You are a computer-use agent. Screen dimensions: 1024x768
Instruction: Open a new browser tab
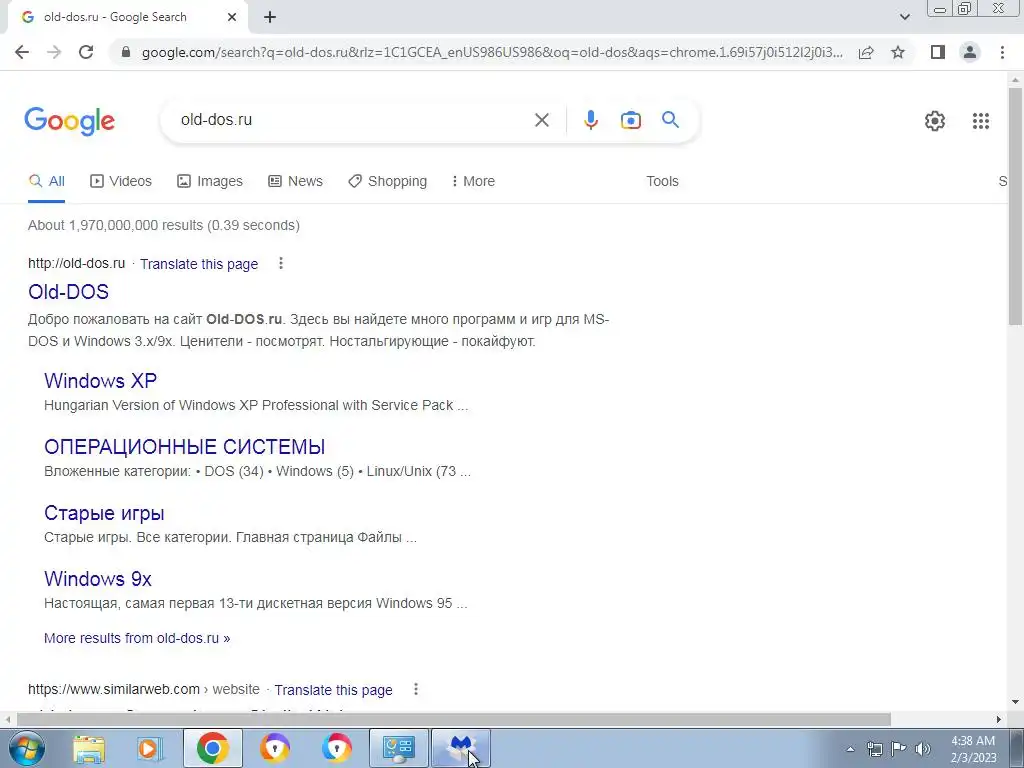coord(270,17)
